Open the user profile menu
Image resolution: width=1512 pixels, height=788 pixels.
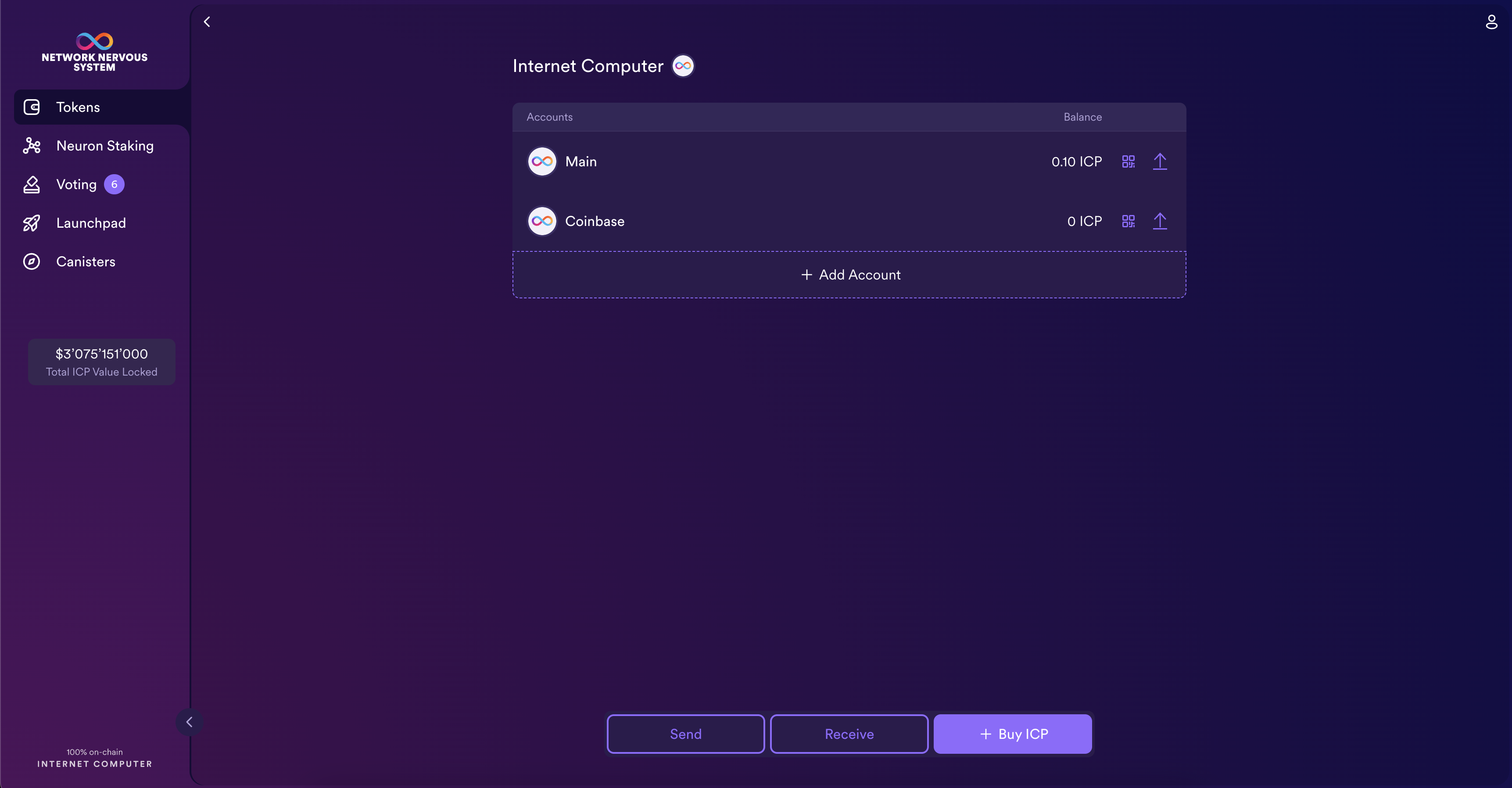1492,21
